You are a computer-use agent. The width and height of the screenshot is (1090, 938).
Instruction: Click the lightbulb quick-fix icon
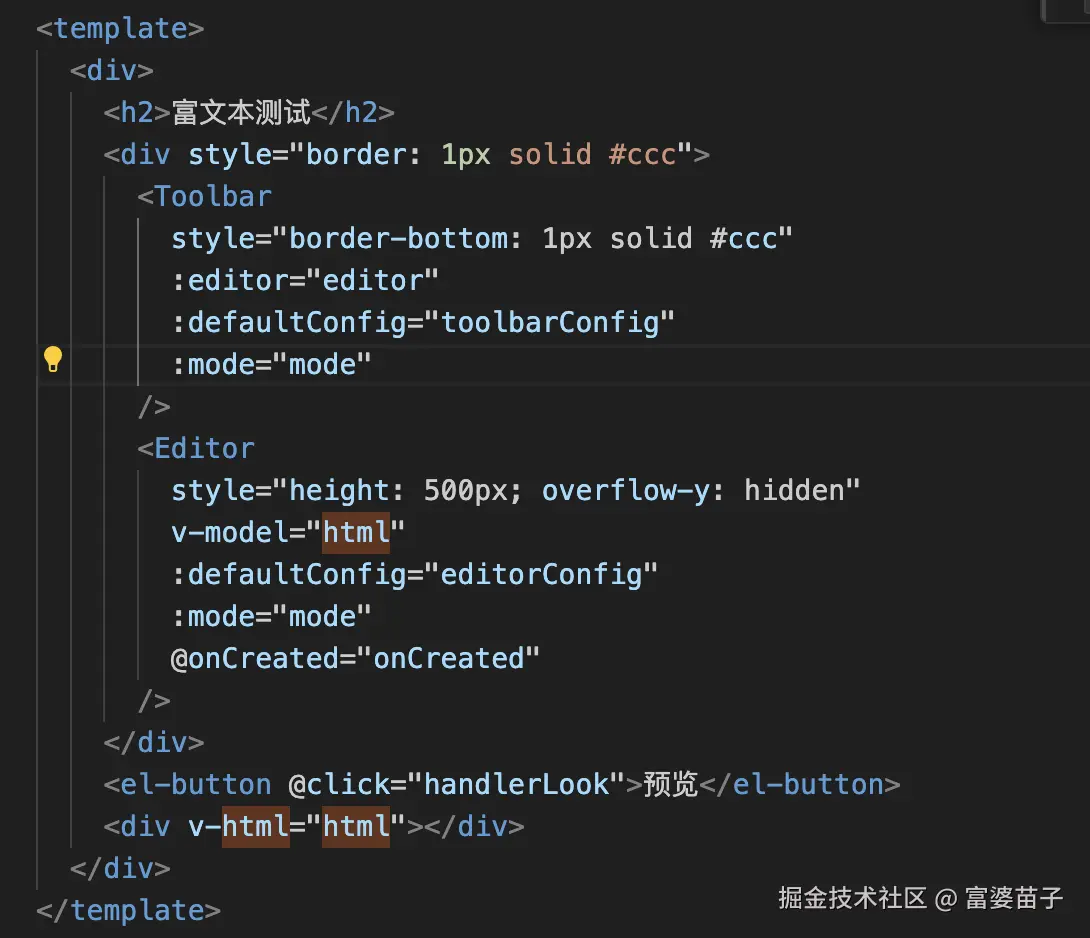click(53, 360)
